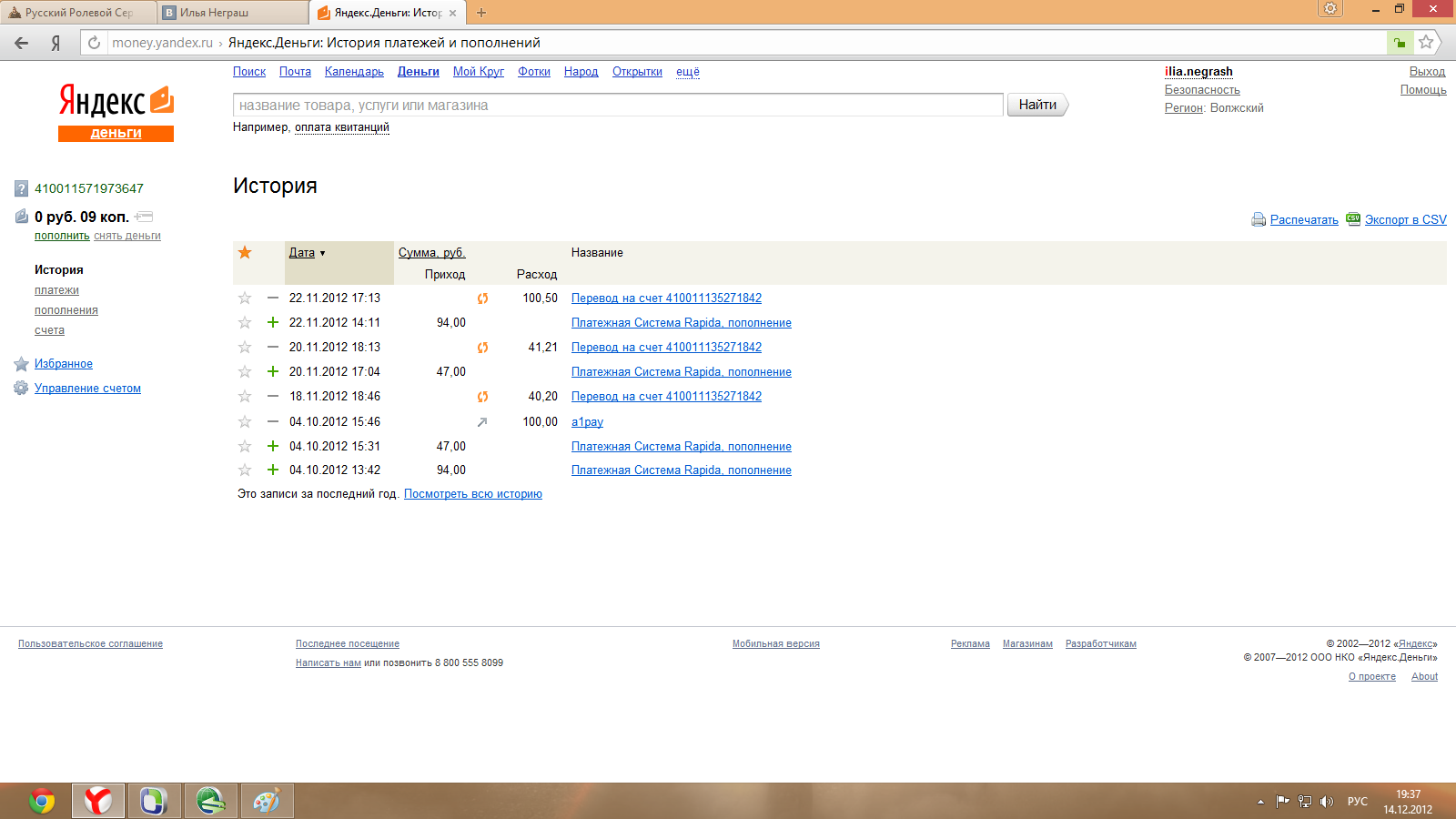This screenshot has width=1456, height=819.
Task: Click the bank card icon beside balance
Action: click(x=144, y=217)
